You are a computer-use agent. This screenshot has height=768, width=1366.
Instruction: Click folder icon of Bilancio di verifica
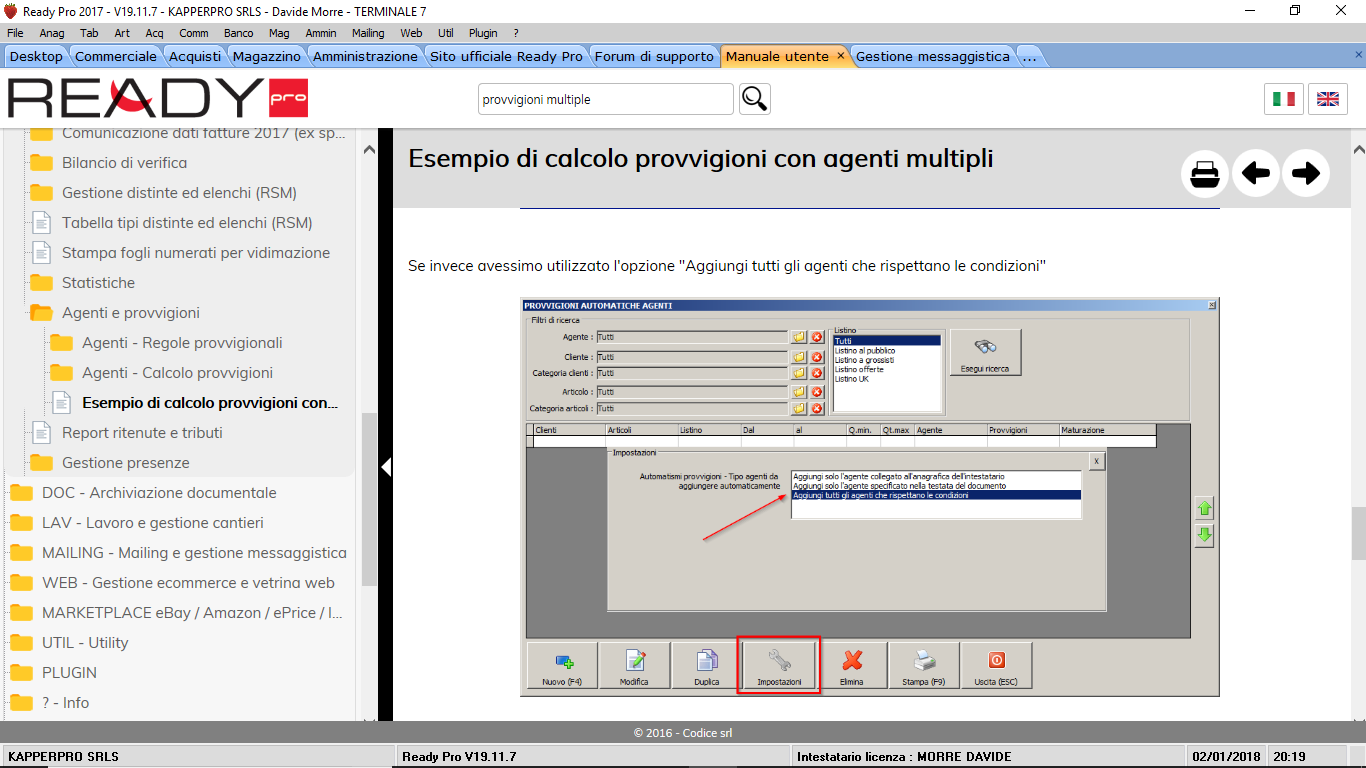[x=41, y=163]
